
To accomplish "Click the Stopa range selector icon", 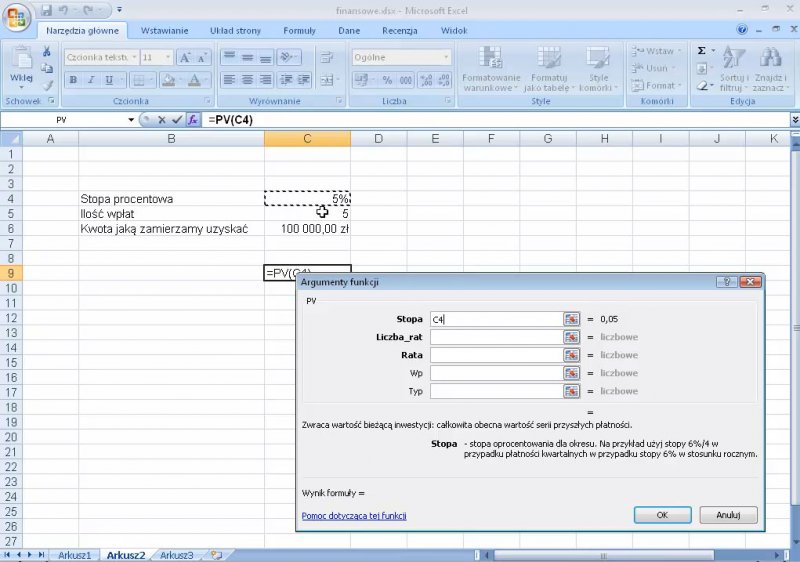I will coord(572,319).
